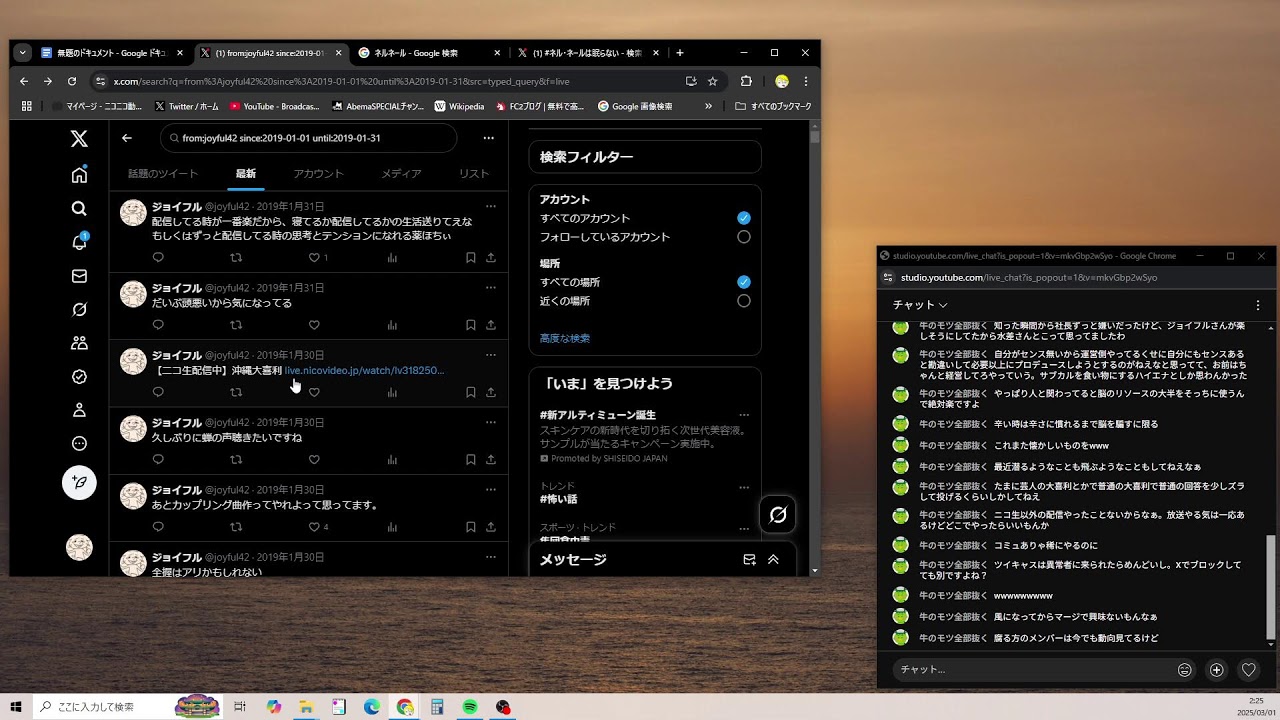Select '近くの場所' radio button
The image size is (1280, 720).
743,301
